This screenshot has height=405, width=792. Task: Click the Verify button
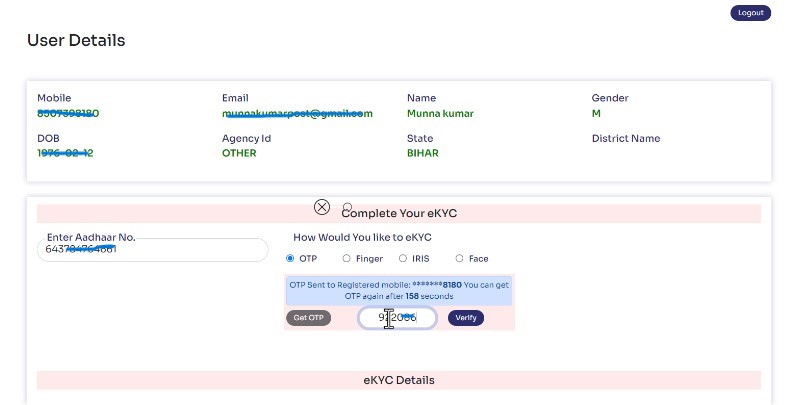point(465,318)
